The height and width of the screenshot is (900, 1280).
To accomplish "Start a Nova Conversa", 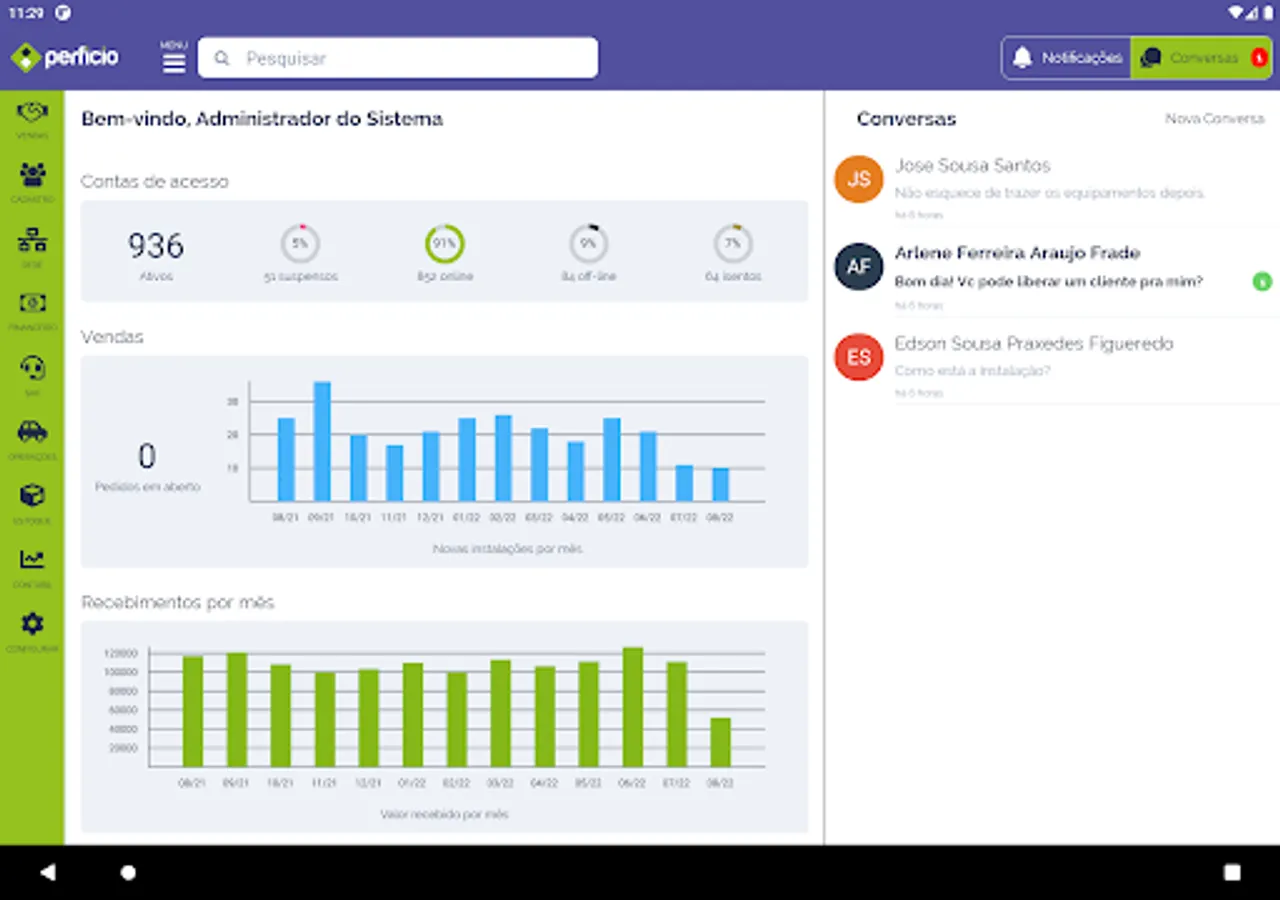I will 1214,118.
